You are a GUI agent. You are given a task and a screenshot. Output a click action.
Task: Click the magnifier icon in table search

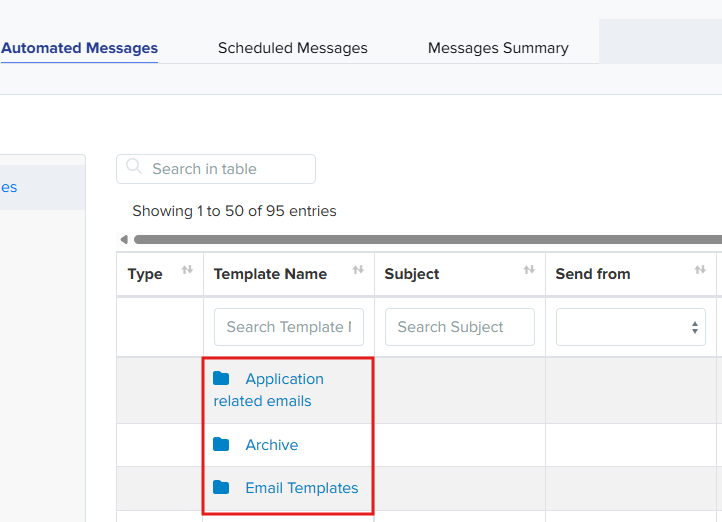pos(134,167)
